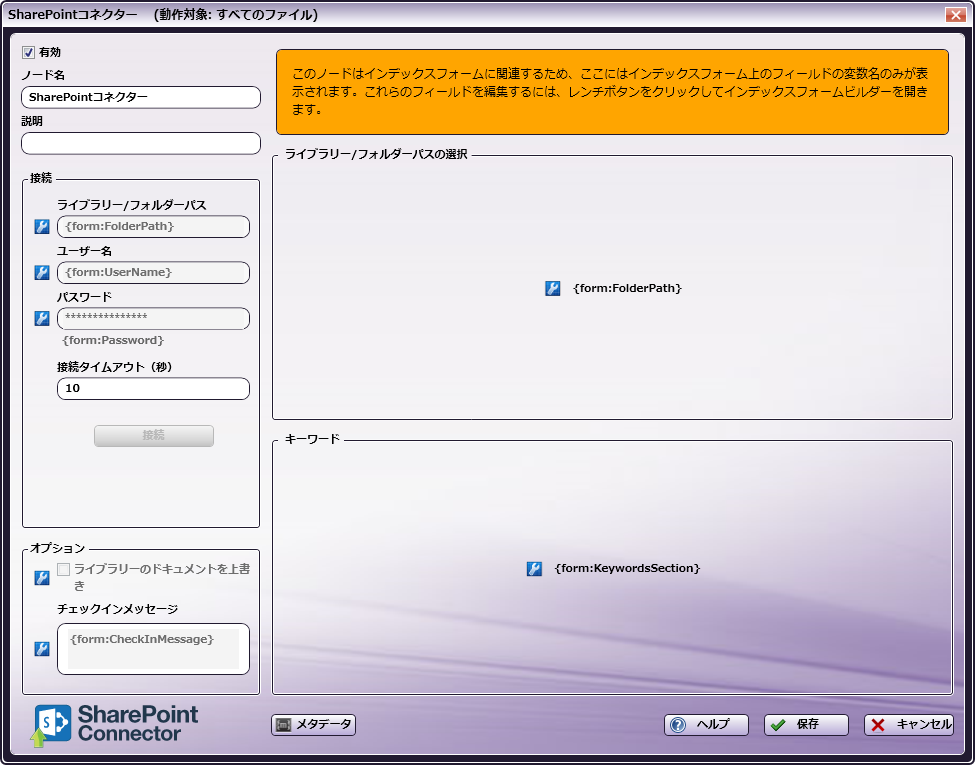Click the ライブラリー/フォルダーパスの選択 heading
The width and height of the screenshot is (975, 765).
pyautogui.click(x=376, y=154)
